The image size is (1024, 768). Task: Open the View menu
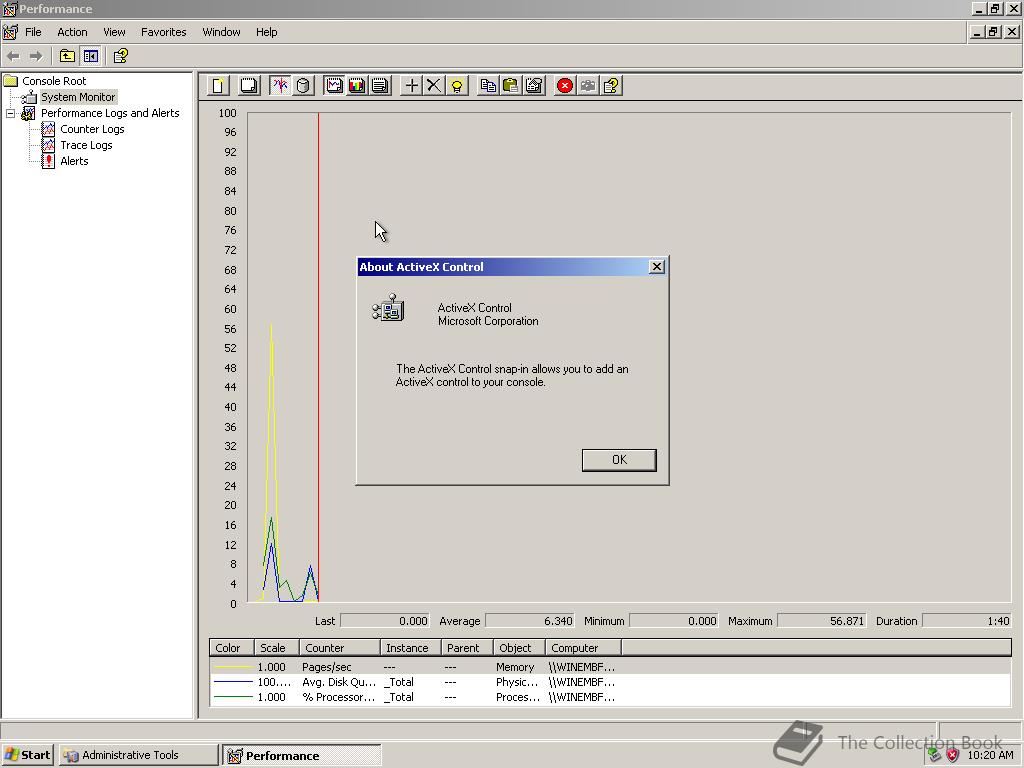(x=114, y=32)
